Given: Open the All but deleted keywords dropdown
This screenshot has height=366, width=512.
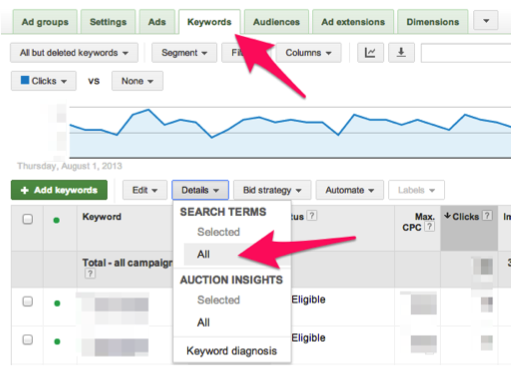Looking at the screenshot, I should (74, 53).
